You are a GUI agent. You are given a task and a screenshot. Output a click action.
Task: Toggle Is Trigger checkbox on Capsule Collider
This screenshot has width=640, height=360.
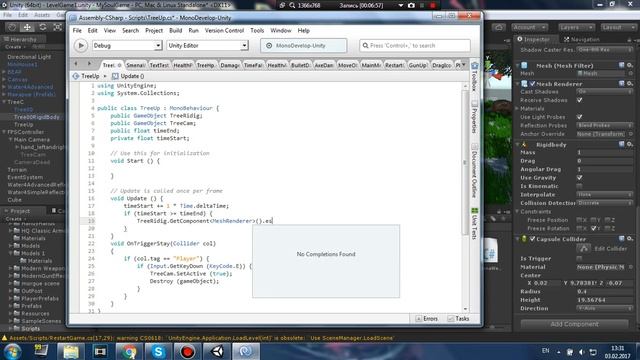(x=580, y=258)
